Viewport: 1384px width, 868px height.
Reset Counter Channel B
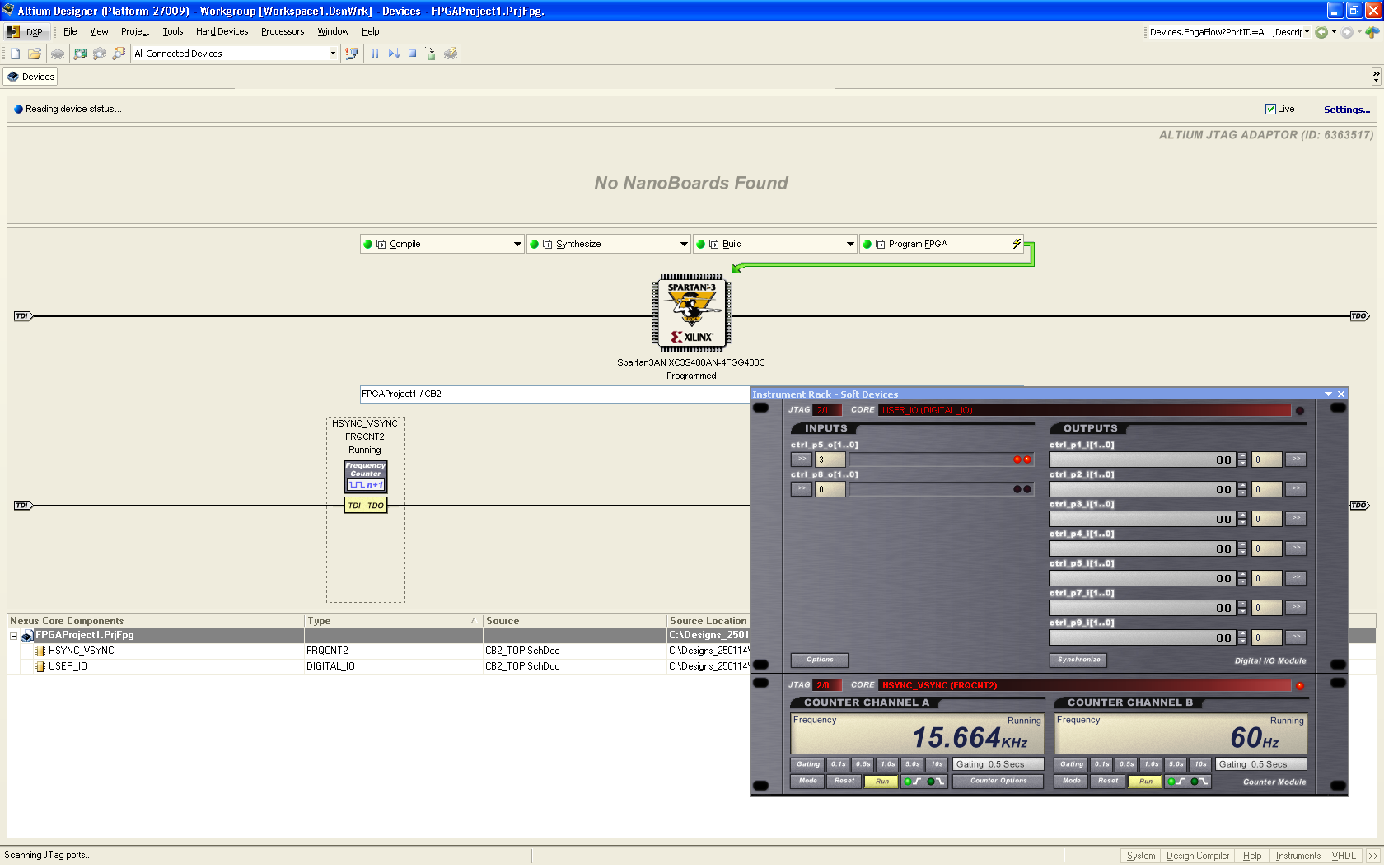[x=1108, y=782]
